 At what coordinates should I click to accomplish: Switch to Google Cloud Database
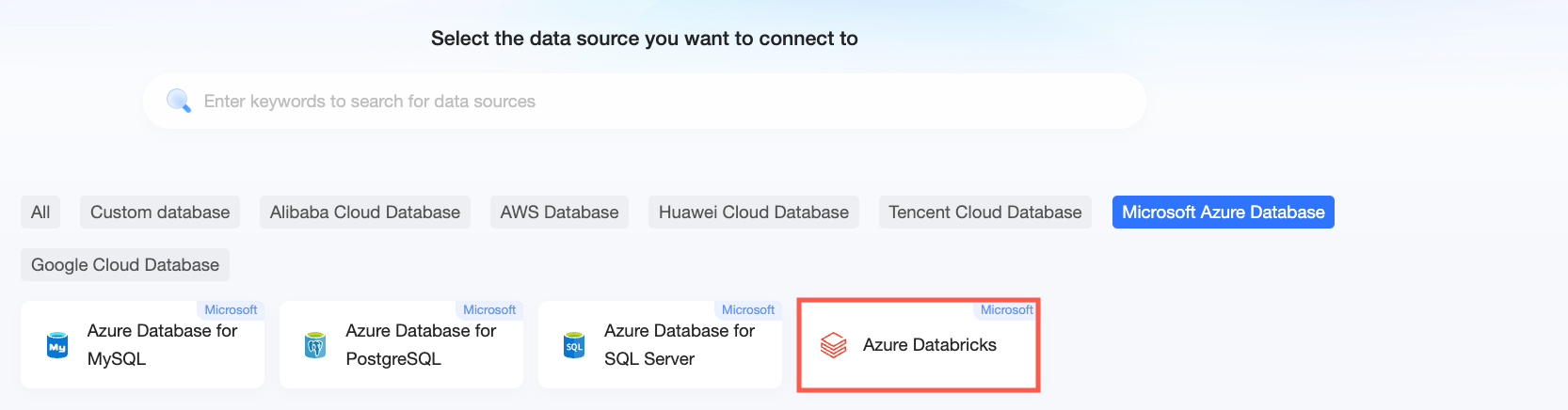tap(125, 265)
